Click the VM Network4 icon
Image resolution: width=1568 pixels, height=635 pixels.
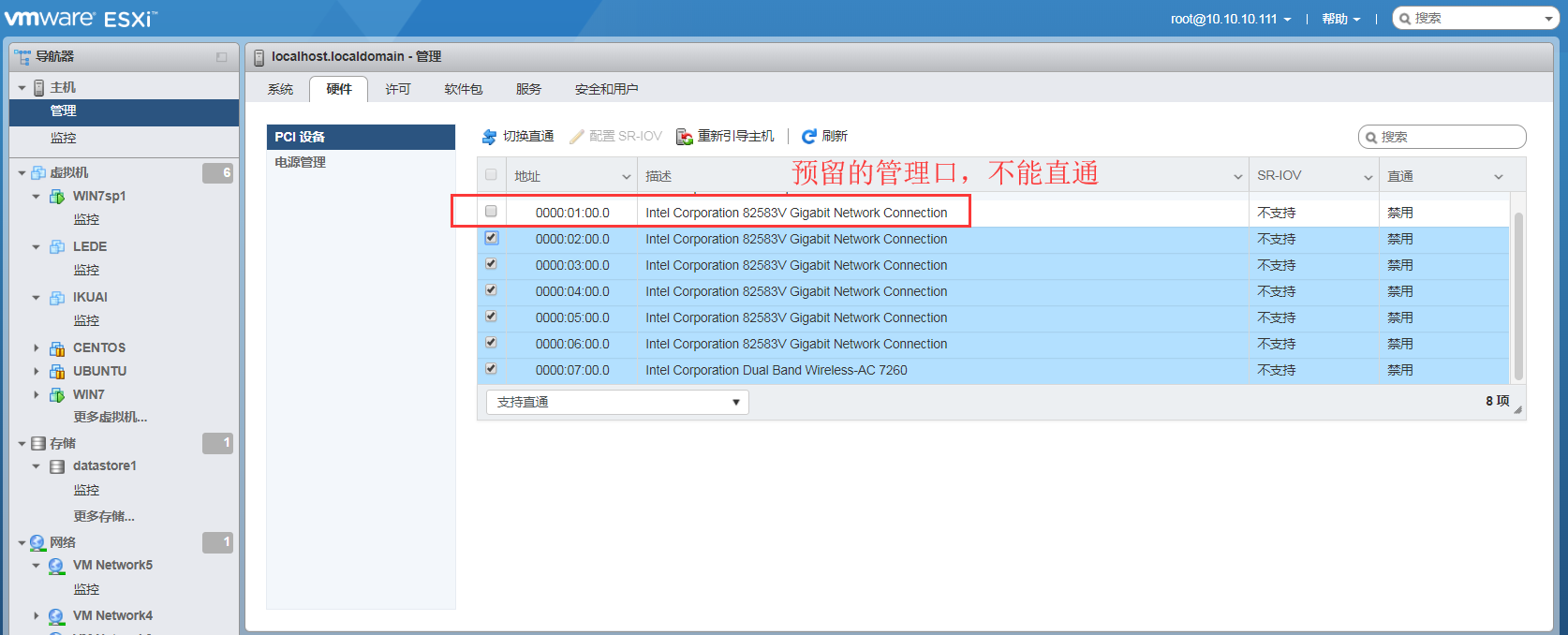tap(56, 616)
